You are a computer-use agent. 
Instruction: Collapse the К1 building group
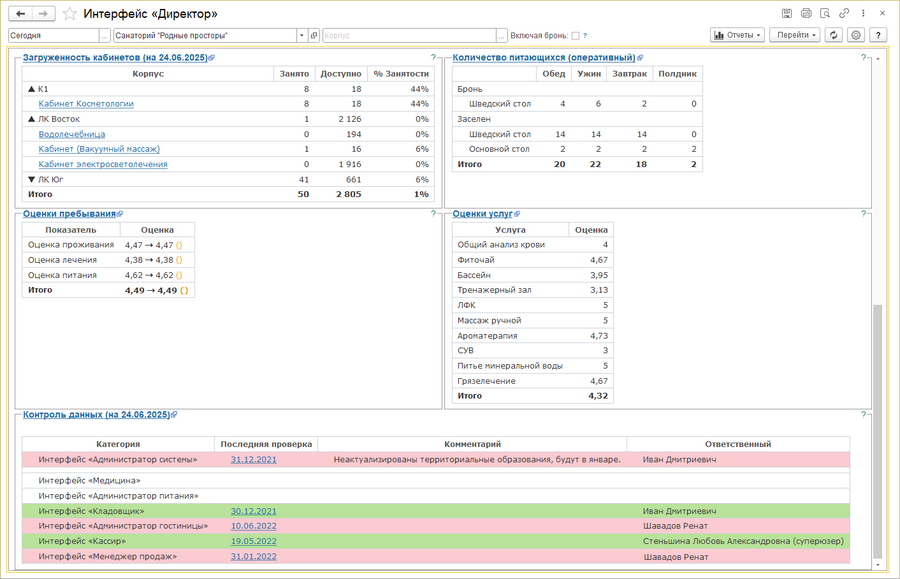click(x=30, y=89)
